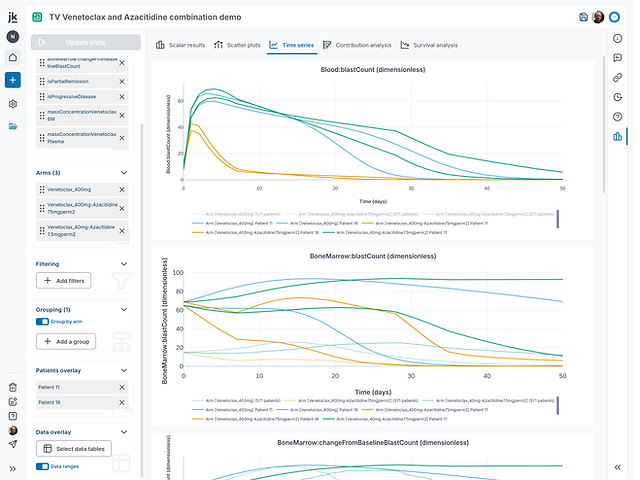Click the blue plus icon in the sidebar
Viewport: 640px width, 480px height.
click(x=13, y=80)
